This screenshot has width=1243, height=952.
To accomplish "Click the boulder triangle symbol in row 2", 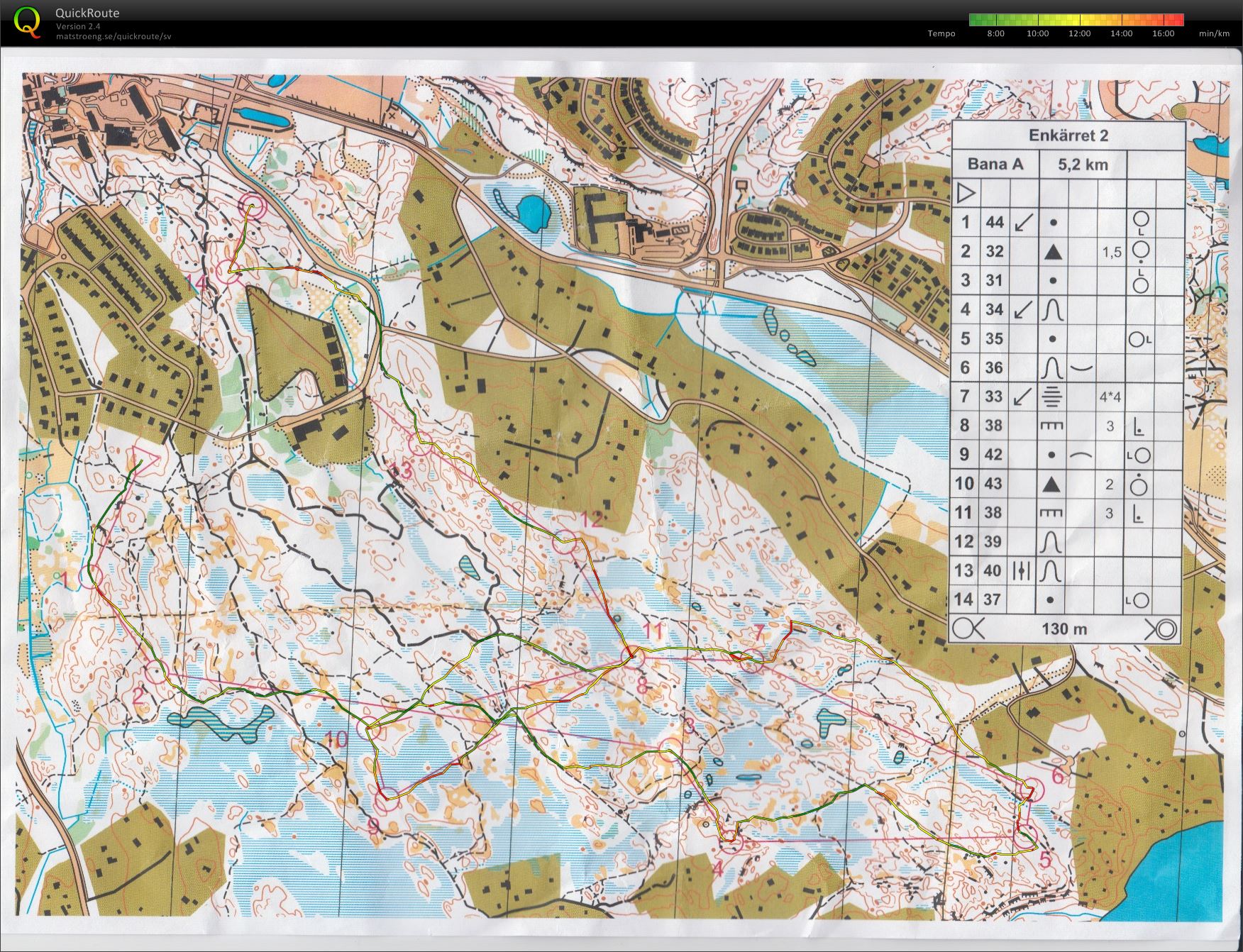I will click(1053, 251).
